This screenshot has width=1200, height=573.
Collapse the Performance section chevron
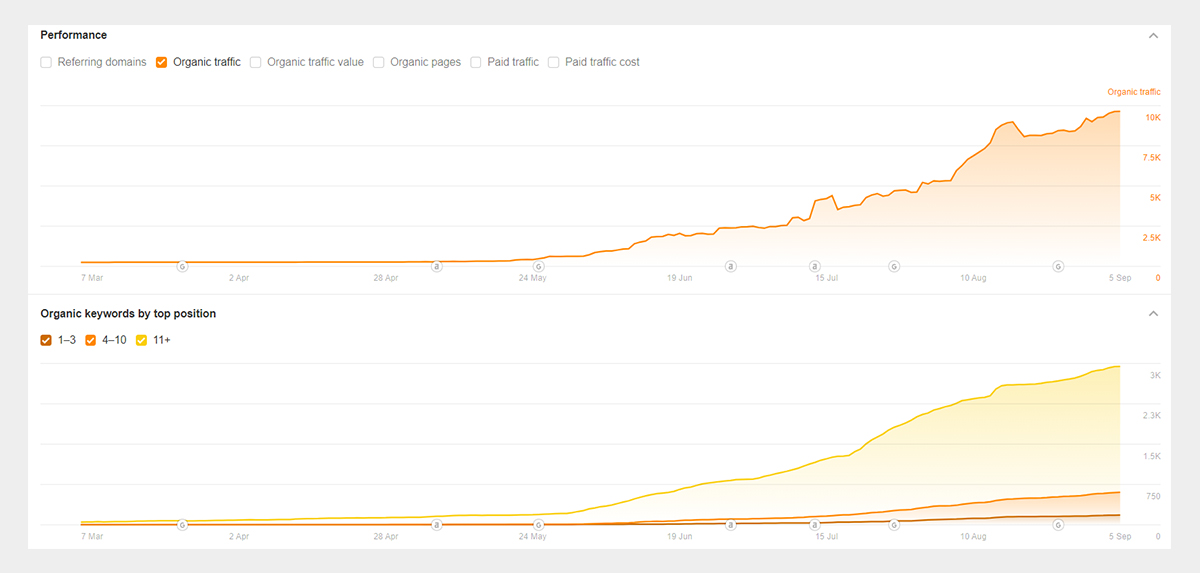(1153, 35)
